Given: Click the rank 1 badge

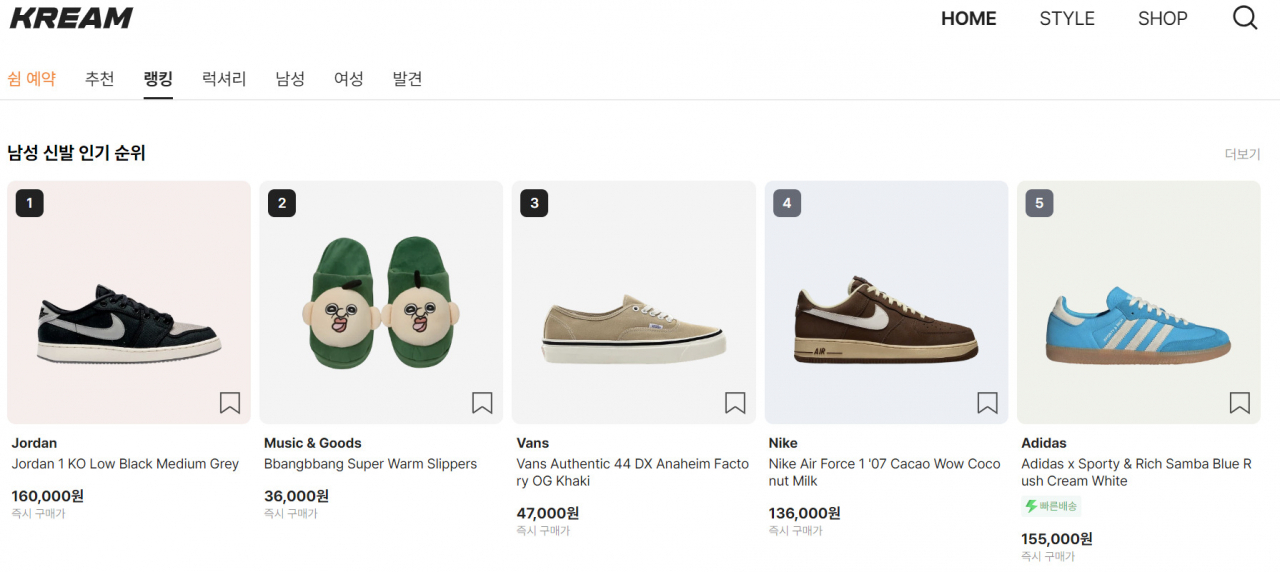Looking at the screenshot, I should click(x=29, y=203).
